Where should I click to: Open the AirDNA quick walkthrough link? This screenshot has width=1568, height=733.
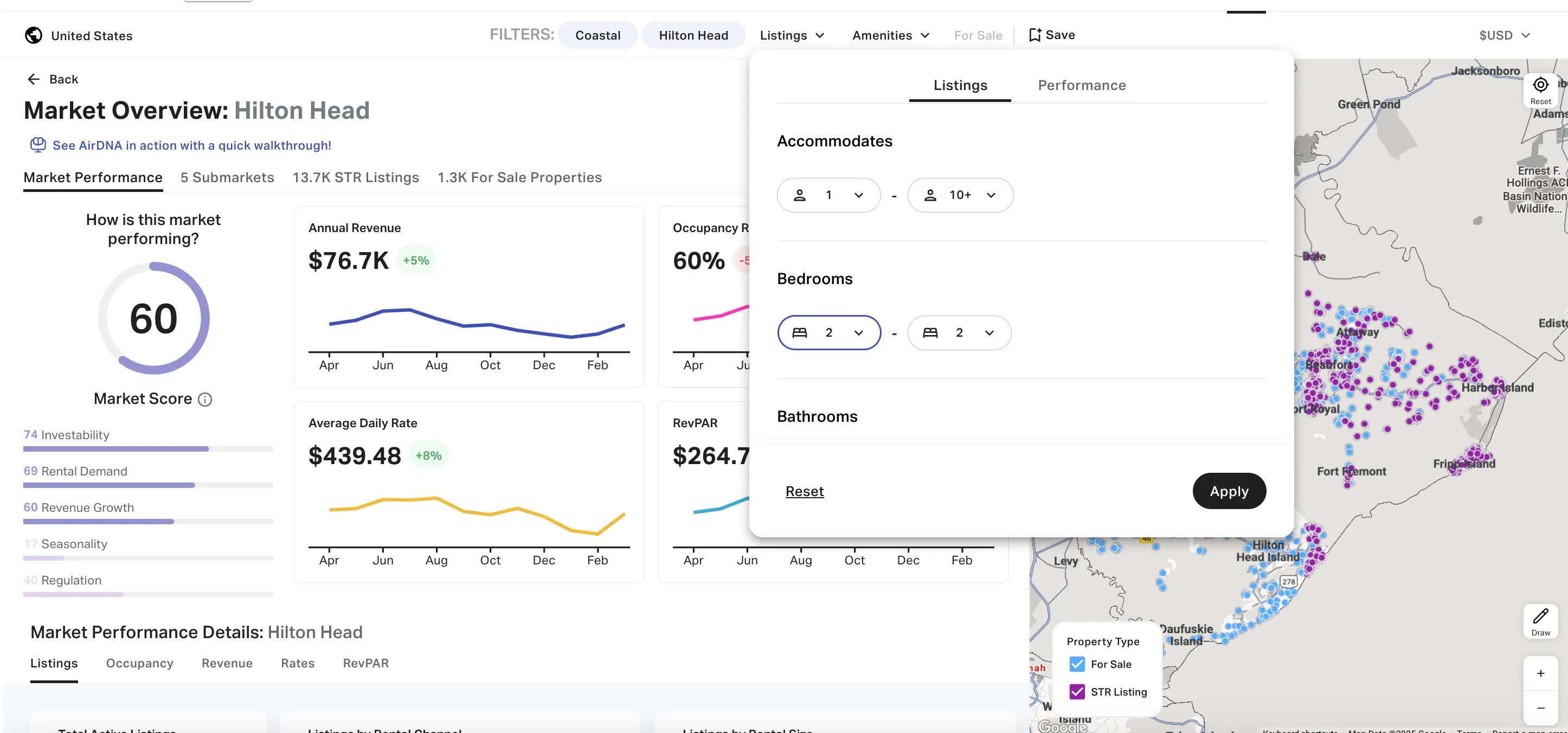[192, 145]
